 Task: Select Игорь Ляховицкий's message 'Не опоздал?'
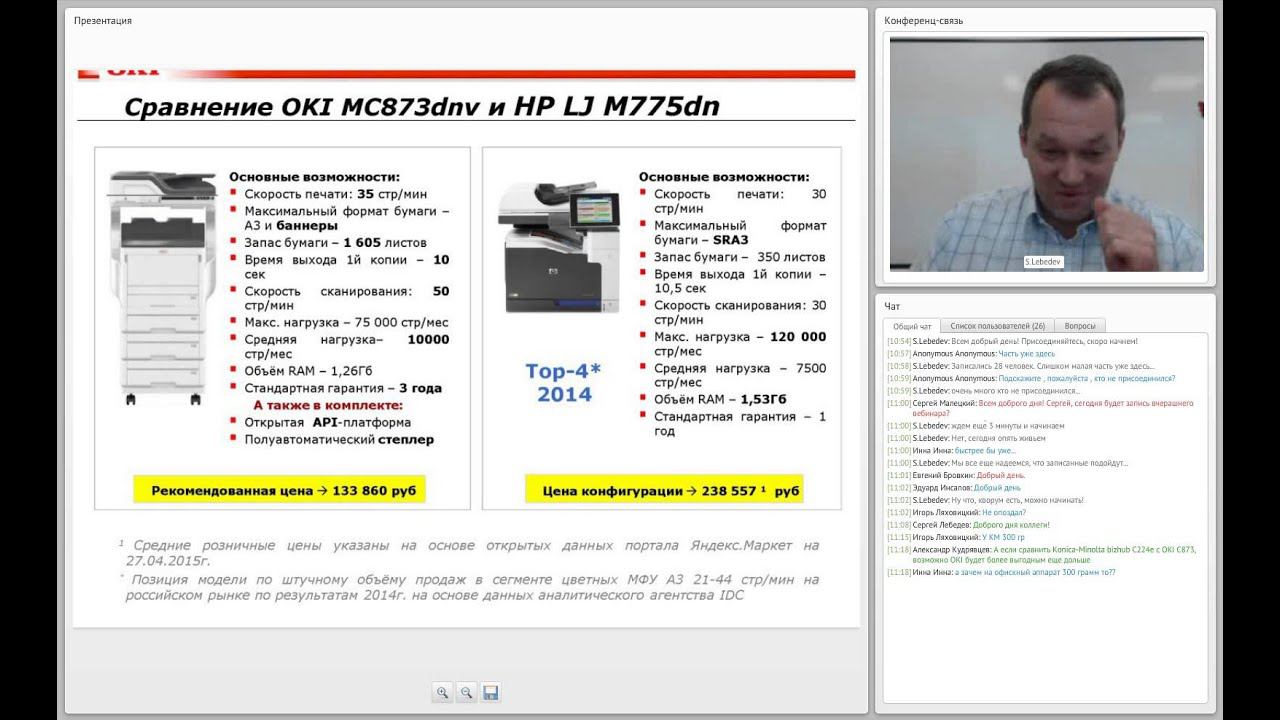click(x=956, y=512)
